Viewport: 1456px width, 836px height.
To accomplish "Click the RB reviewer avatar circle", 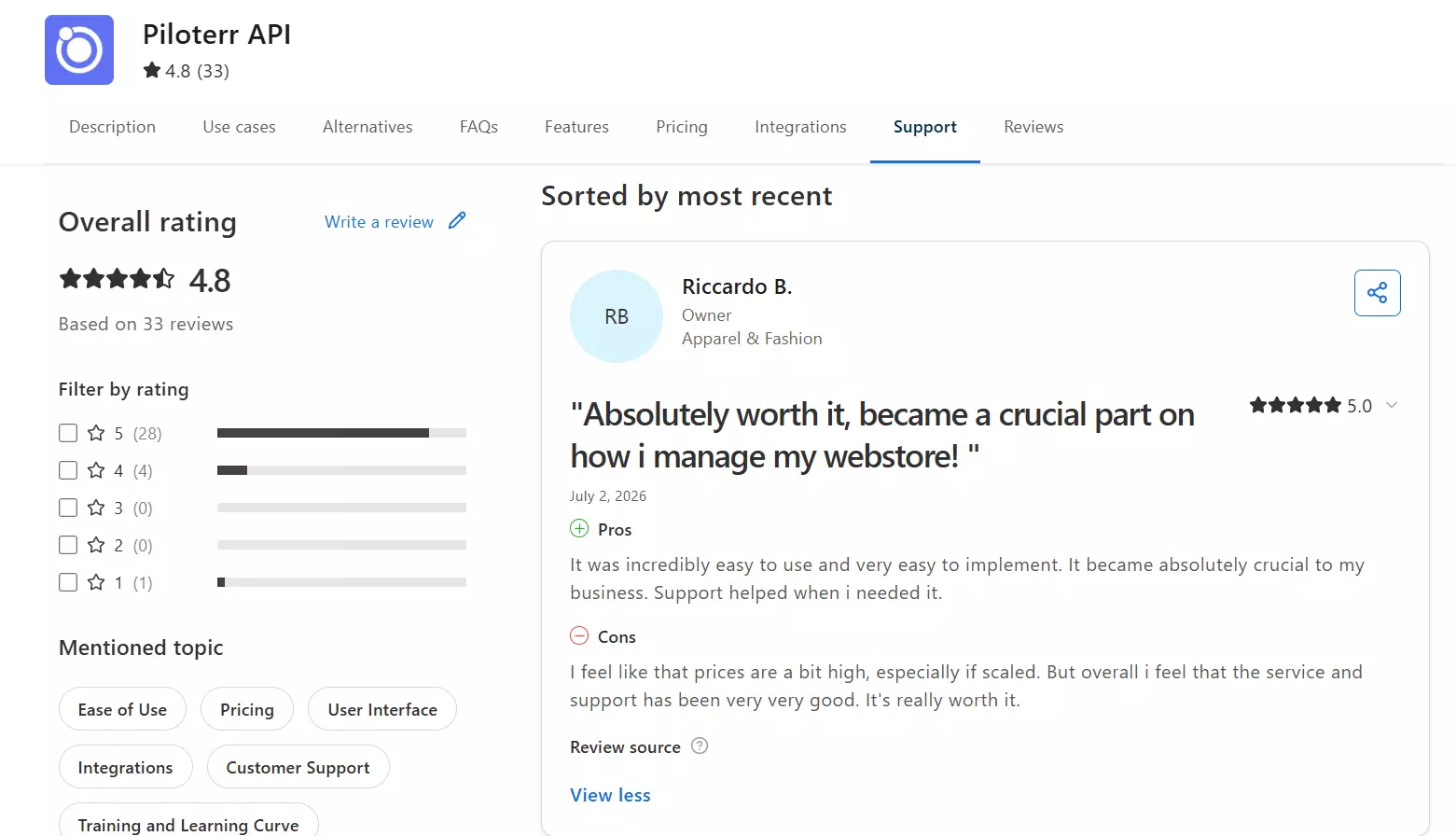I will (x=617, y=316).
